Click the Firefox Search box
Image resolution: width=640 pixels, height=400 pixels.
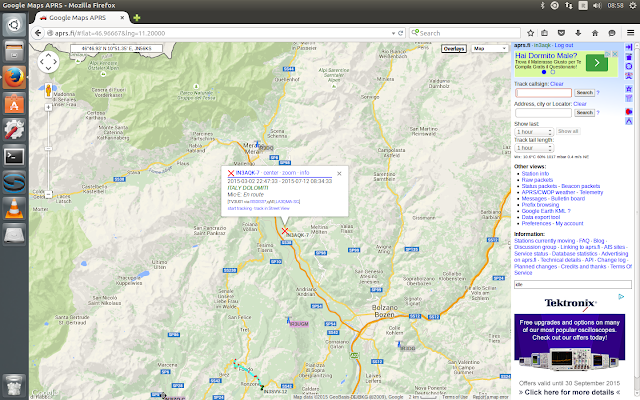coord(465,33)
